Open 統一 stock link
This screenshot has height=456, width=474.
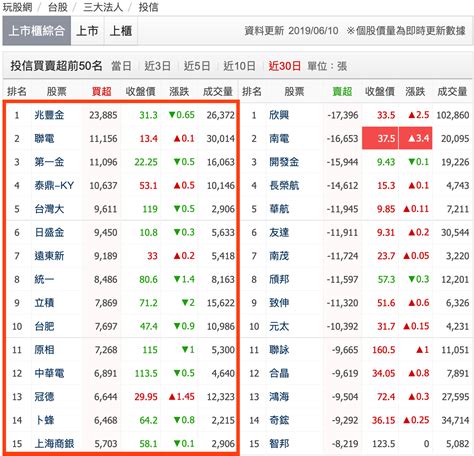(44, 279)
